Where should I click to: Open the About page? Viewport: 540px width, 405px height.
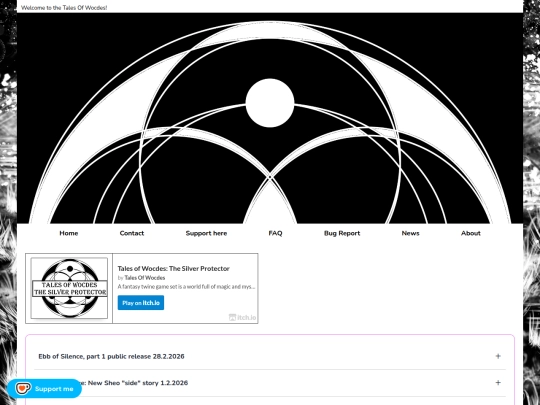(x=470, y=233)
